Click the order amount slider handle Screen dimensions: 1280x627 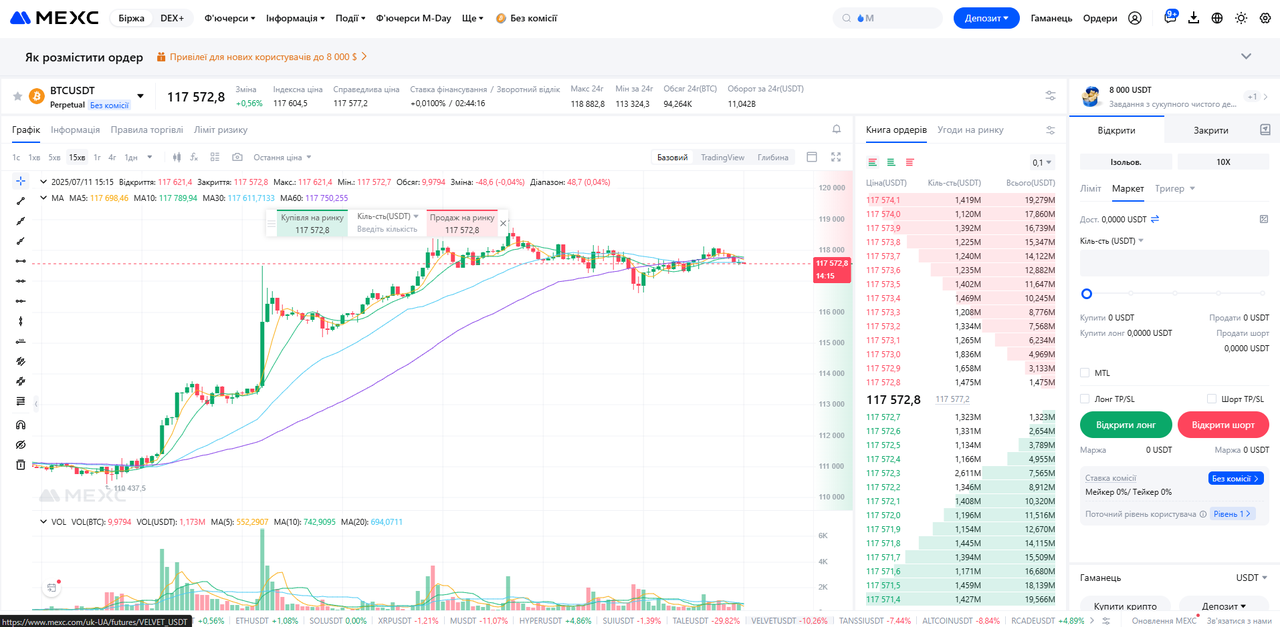pyautogui.click(x=1087, y=294)
